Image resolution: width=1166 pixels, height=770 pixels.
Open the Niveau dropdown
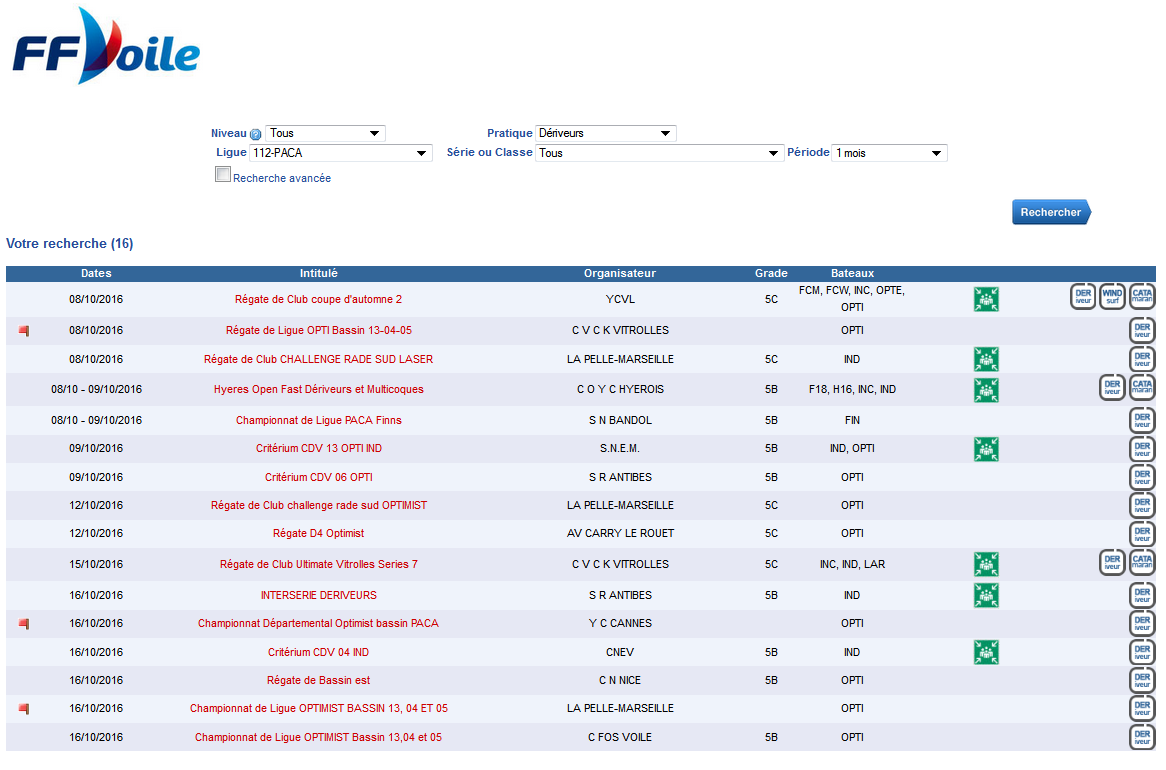325,133
